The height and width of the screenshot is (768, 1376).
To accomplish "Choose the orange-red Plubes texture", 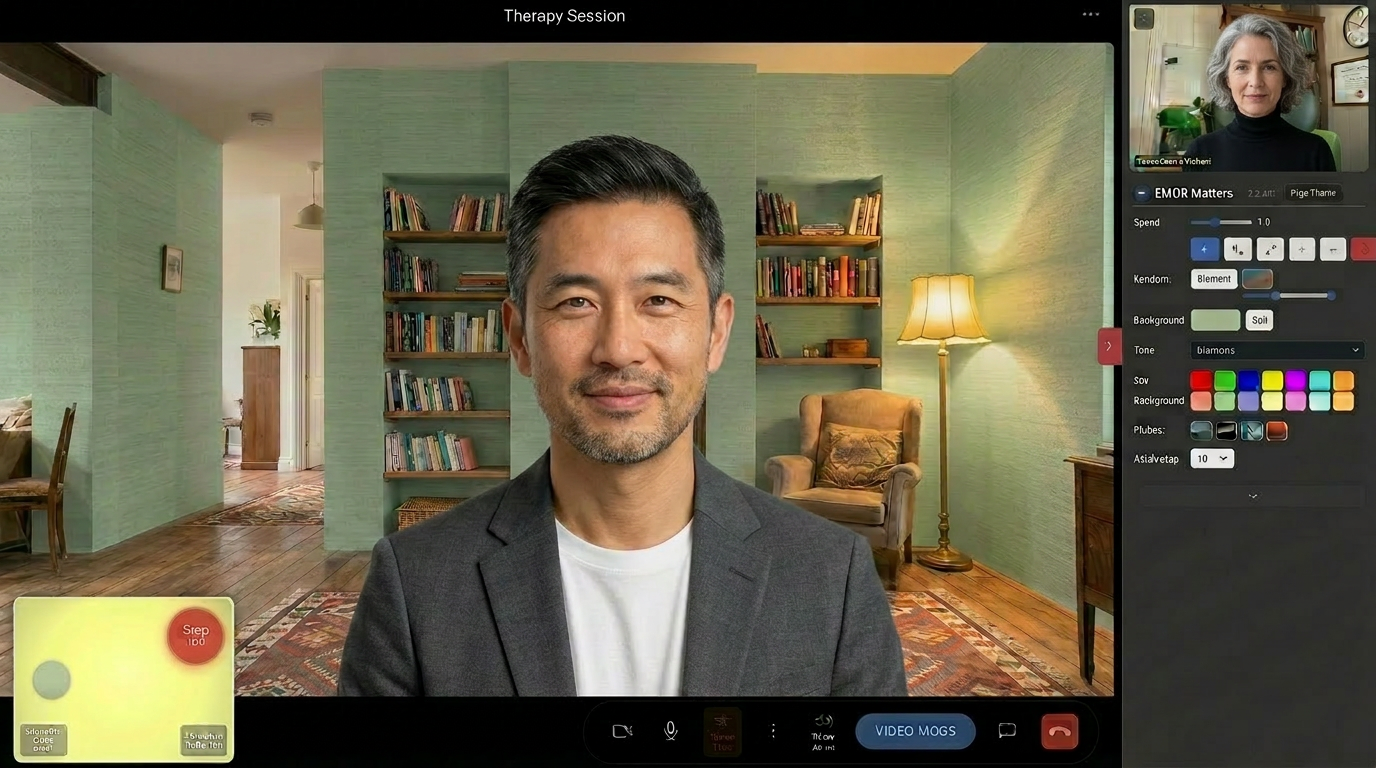I will [1277, 431].
